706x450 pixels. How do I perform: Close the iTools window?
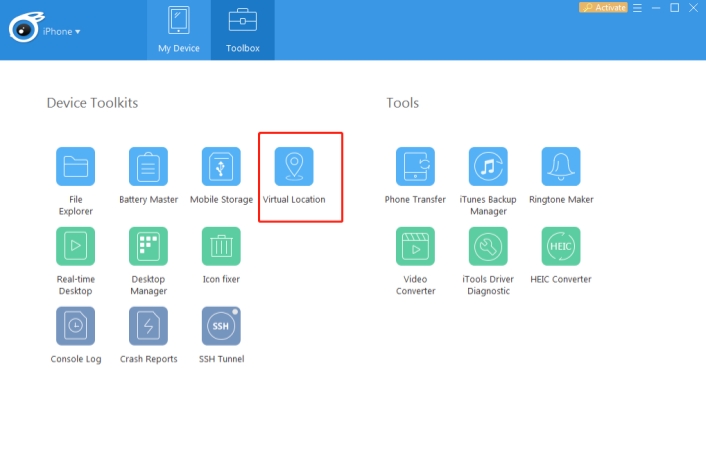tap(693, 8)
